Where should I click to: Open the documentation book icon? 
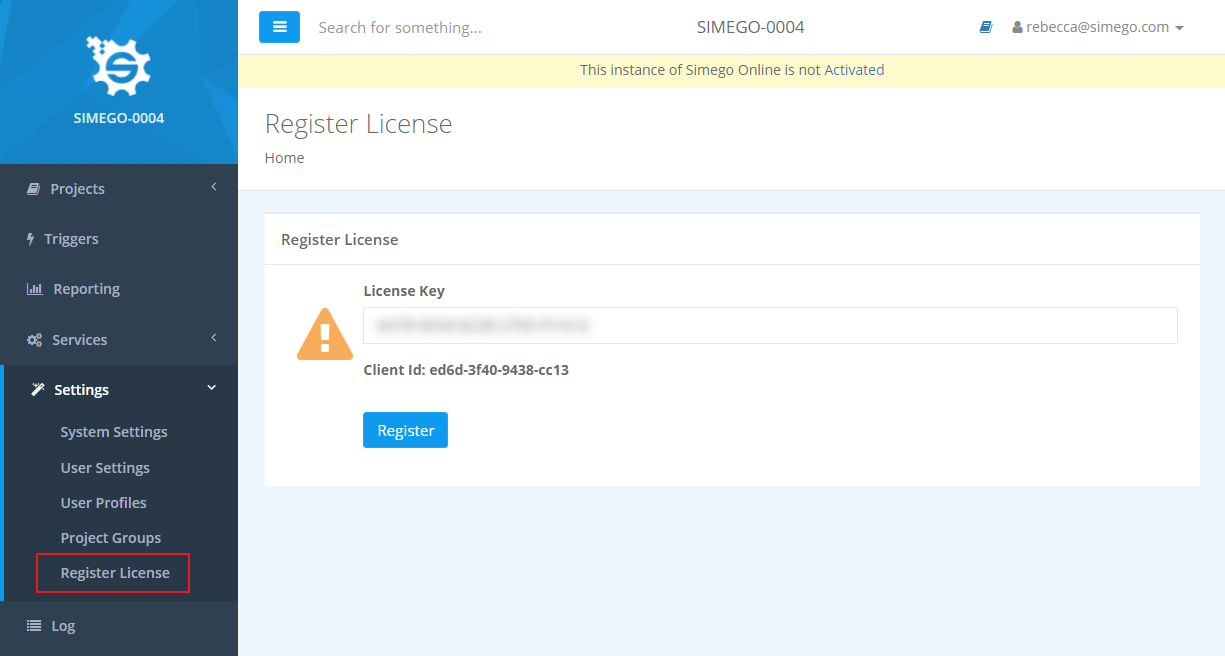coord(986,27)
